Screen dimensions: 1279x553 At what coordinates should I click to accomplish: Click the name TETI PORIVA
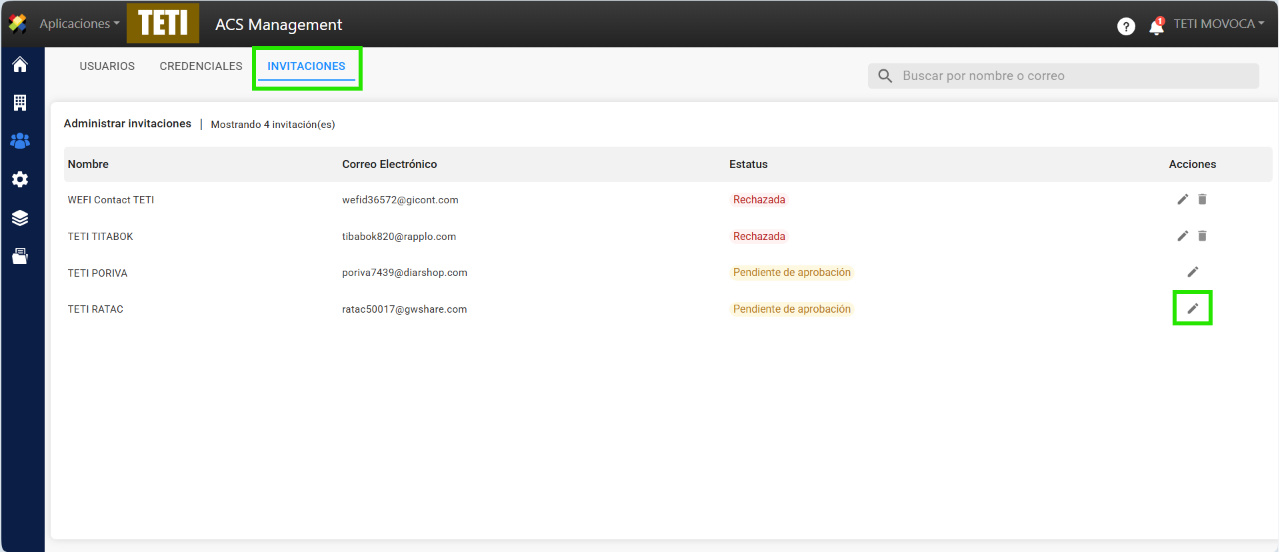(x=98, y=273)
